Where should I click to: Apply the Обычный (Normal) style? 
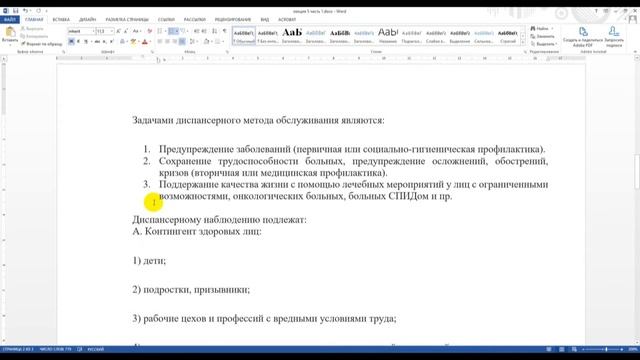(244, 36)
